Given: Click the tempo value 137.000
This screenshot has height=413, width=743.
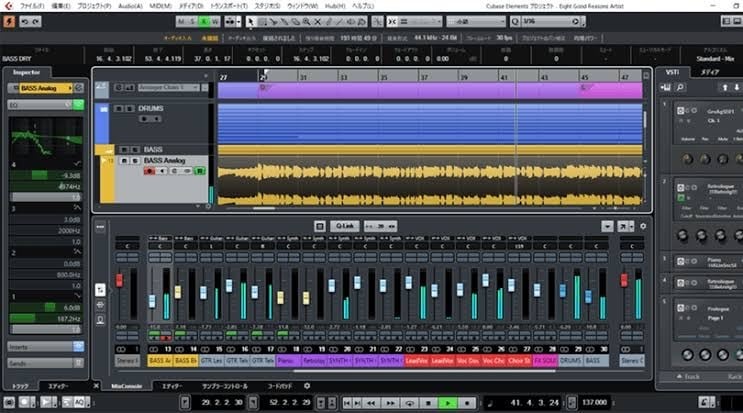Looking at the screenshot, I should pyautogui.click(x=595, y=403).
